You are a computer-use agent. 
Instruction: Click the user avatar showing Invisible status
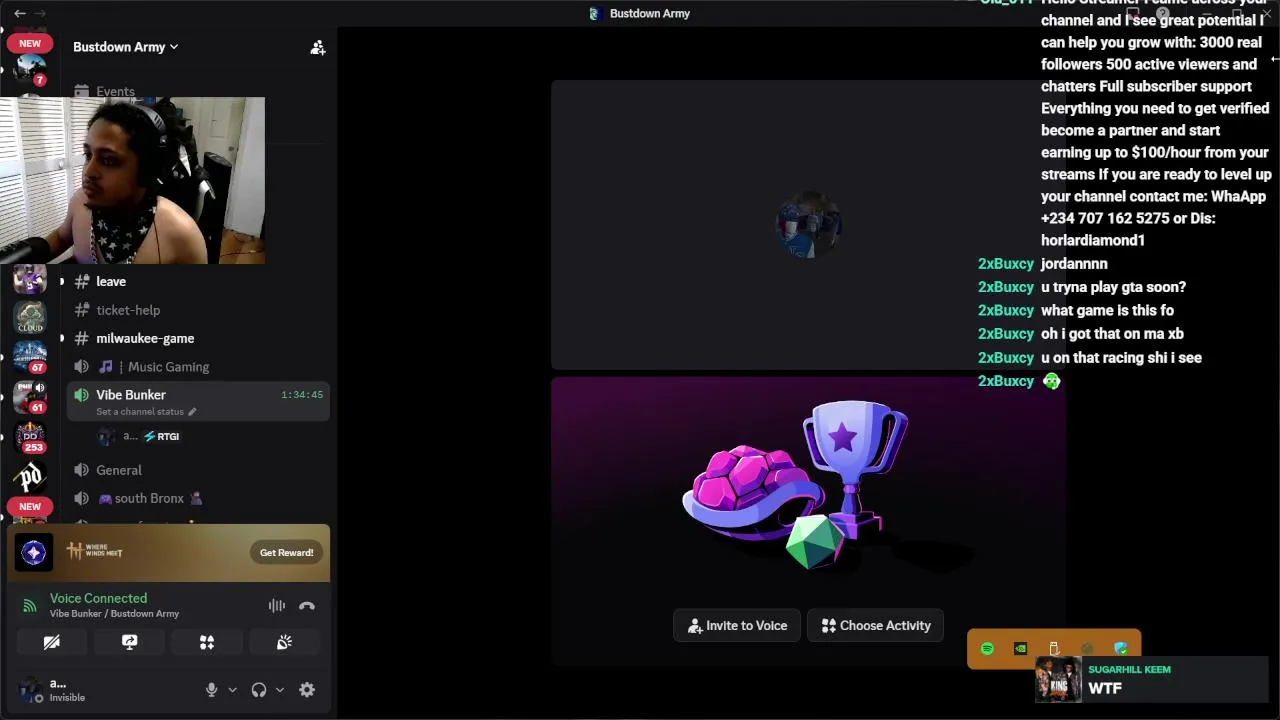point(31,690)
